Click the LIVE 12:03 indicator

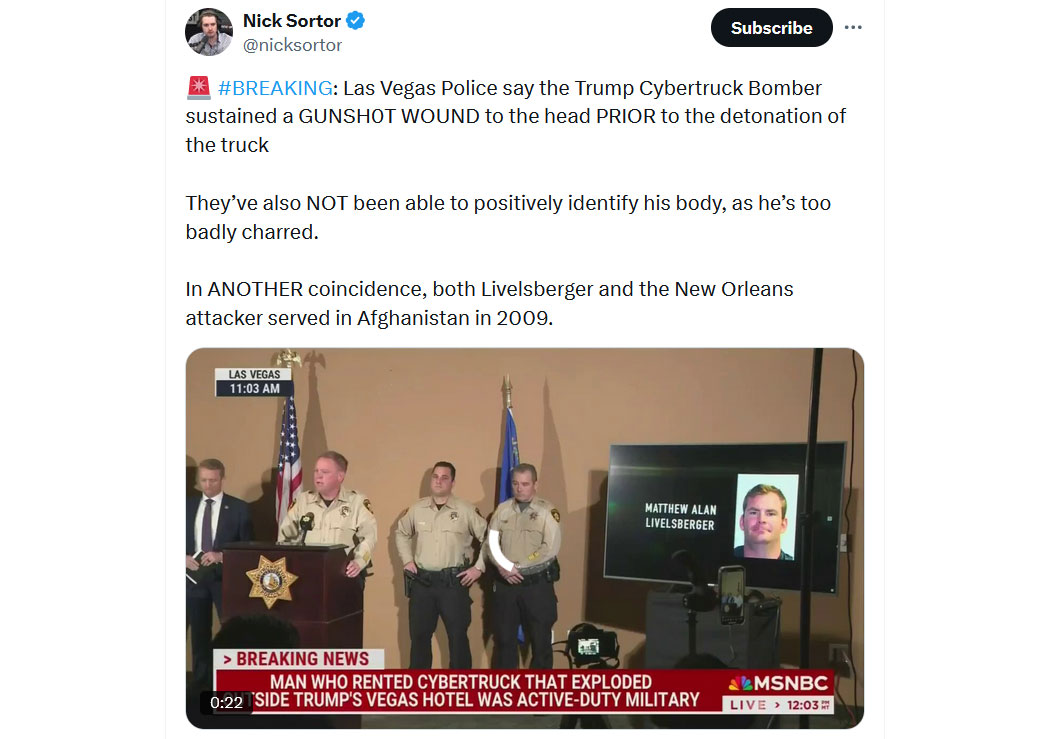(x=778, y=704)
